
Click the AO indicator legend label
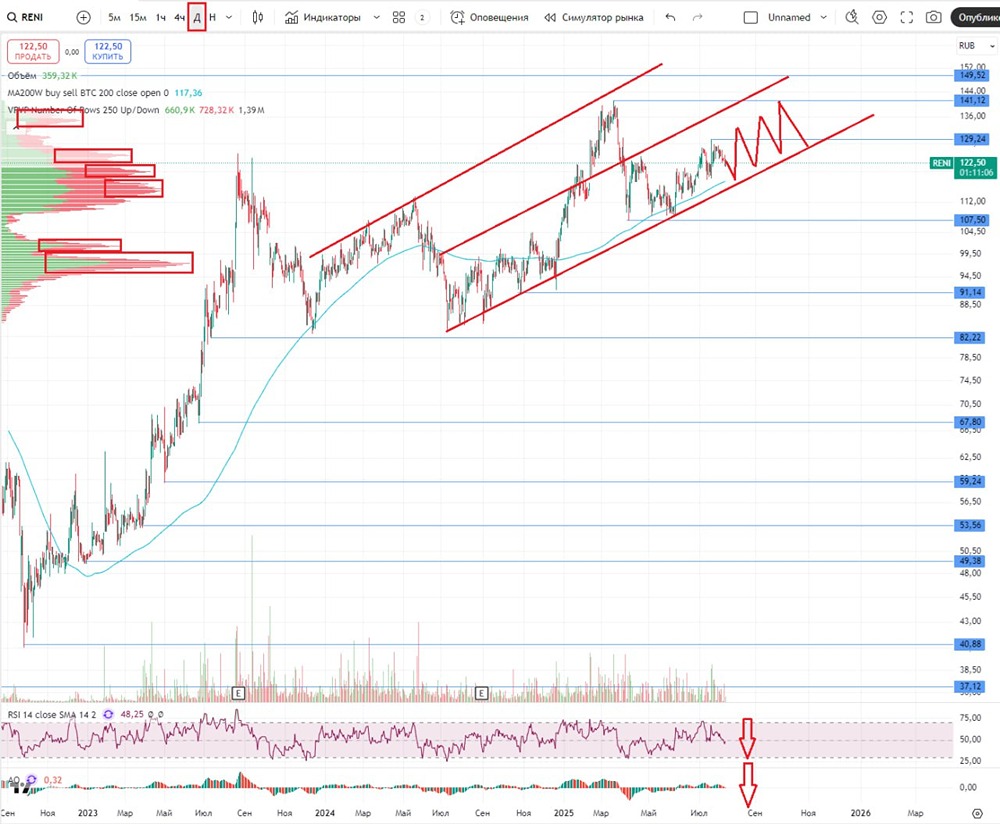[x=12, y=780]
